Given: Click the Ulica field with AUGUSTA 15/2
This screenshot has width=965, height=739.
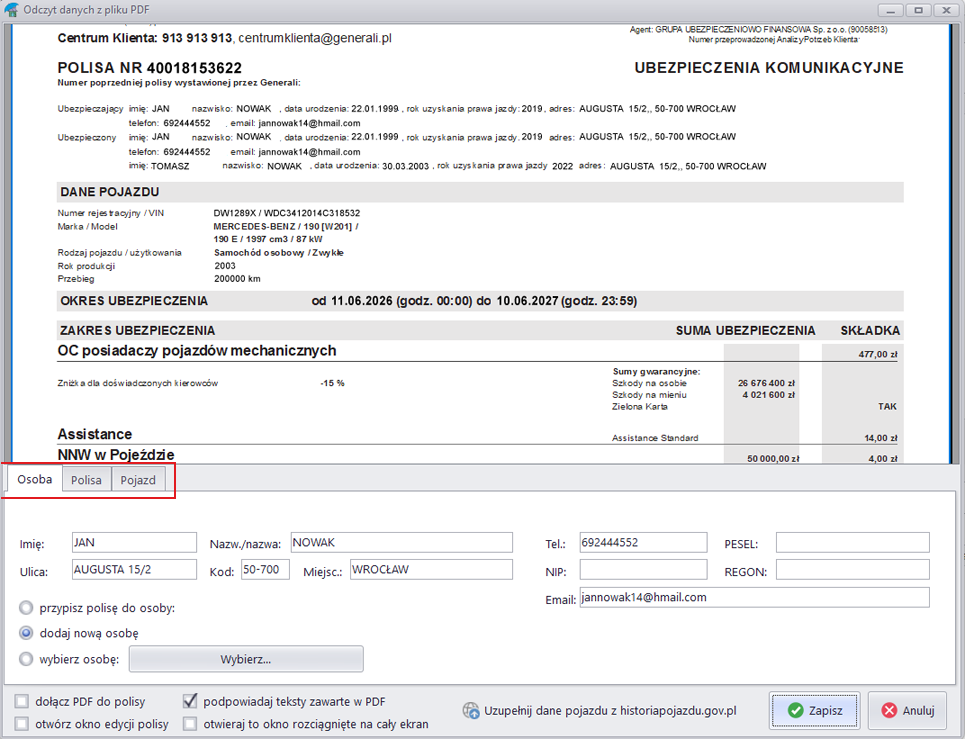Looking at the screenshot, I should (x=134, y=570).
